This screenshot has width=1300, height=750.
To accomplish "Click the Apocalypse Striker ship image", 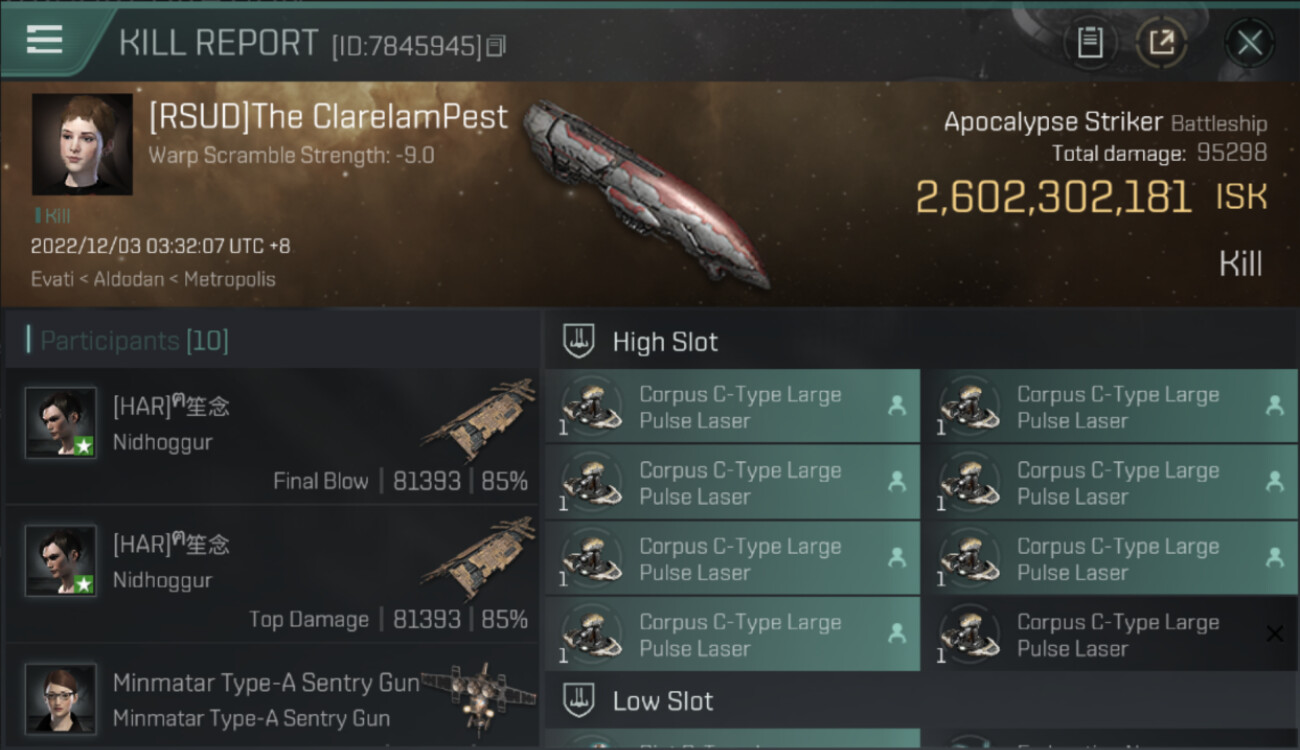I will (x=647, y=192).
